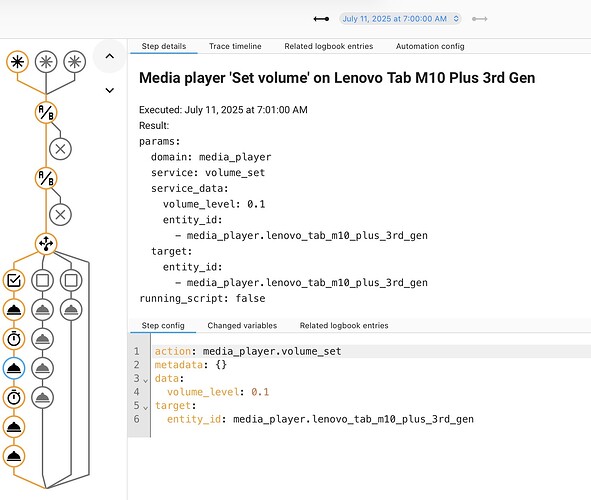
Task: Click the lower A/B condition node
Action: coord(46,178)
